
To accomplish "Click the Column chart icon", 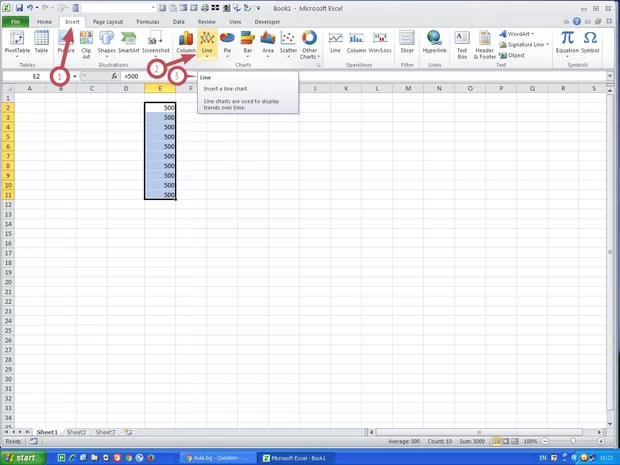I will [x=186, y=42].
